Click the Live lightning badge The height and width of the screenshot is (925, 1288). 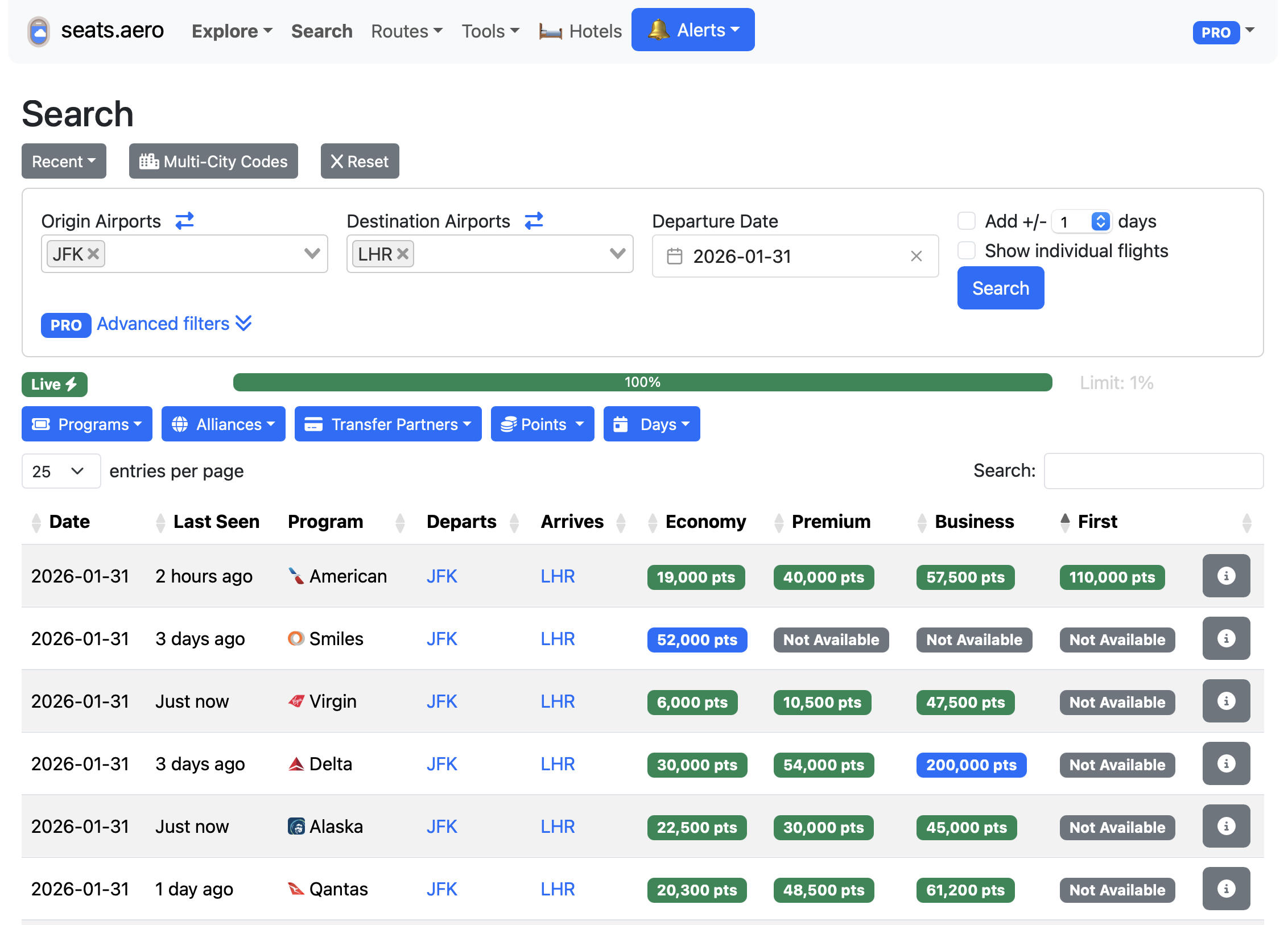55,385
